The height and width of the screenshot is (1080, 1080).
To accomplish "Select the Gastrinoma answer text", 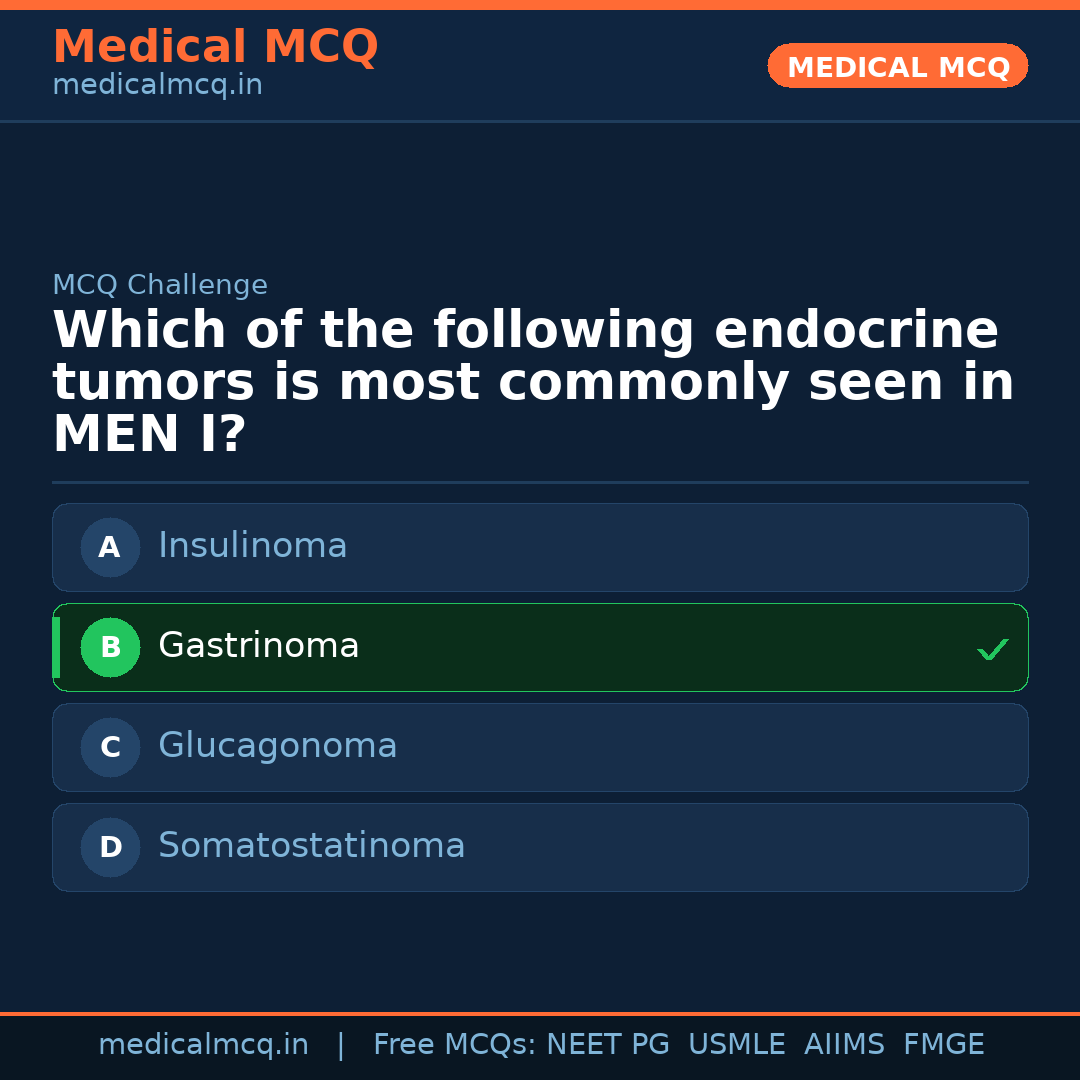I will click(258, 646).
